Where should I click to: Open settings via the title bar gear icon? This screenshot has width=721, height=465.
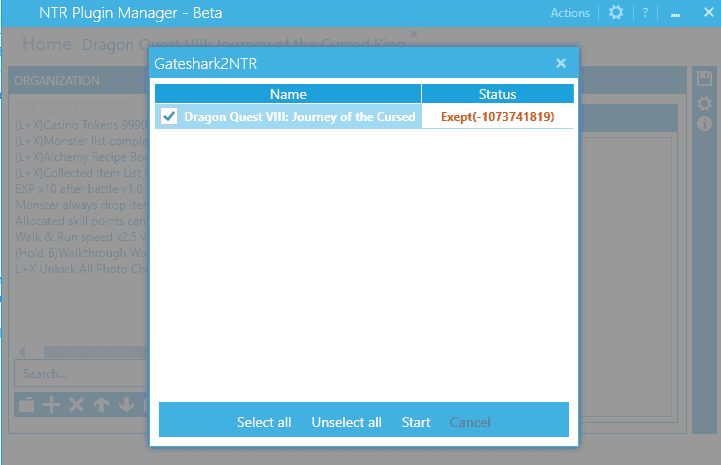(616, 12)
